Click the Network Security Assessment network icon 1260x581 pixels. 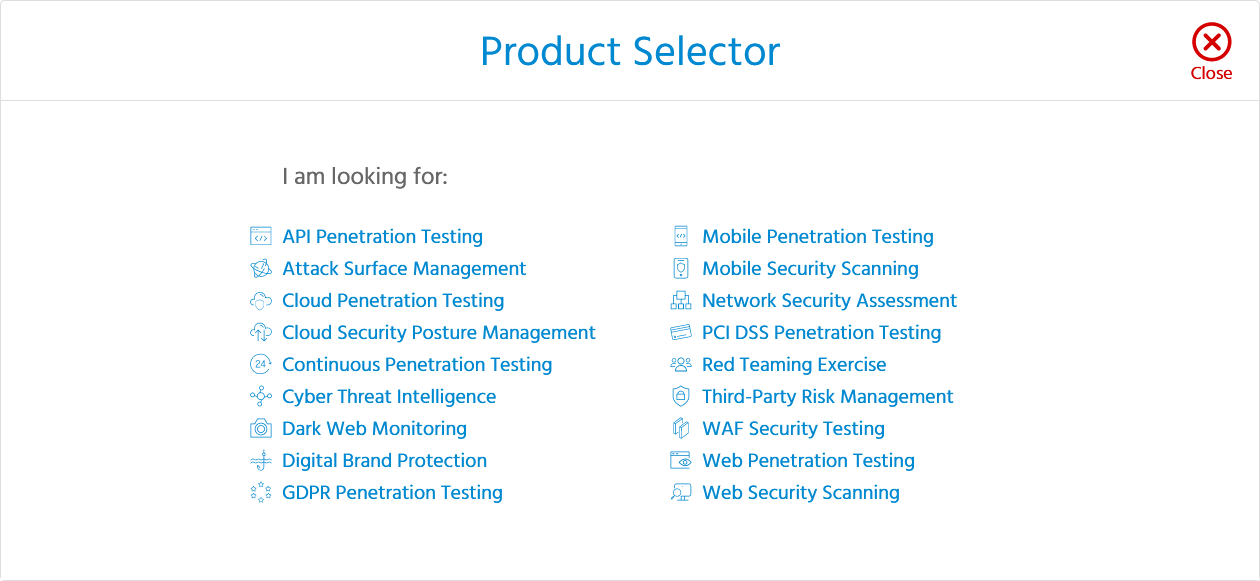click(681, 301)
